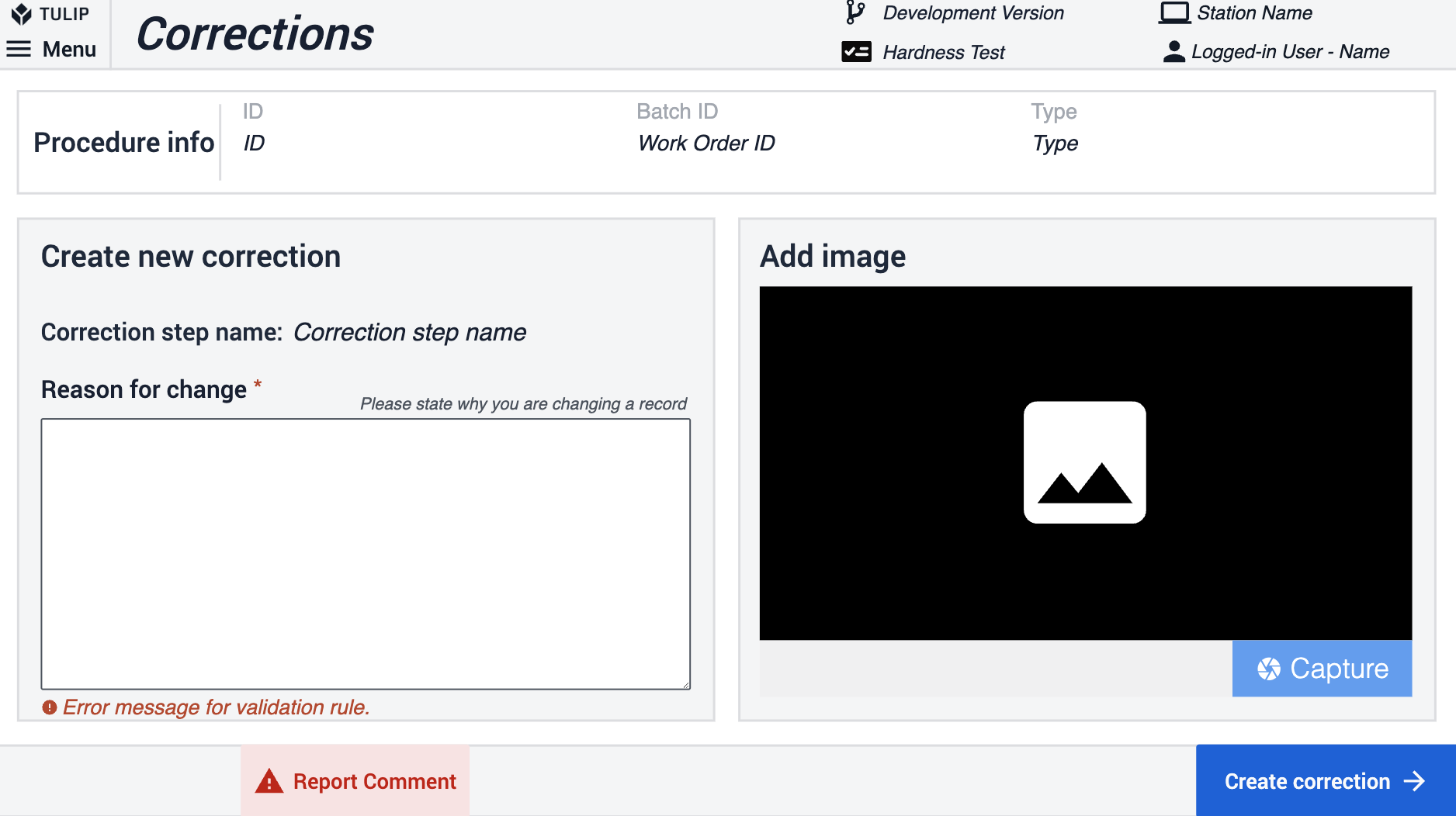Open the Menu label
This screenshot has width=1456, height=816.
69,50
